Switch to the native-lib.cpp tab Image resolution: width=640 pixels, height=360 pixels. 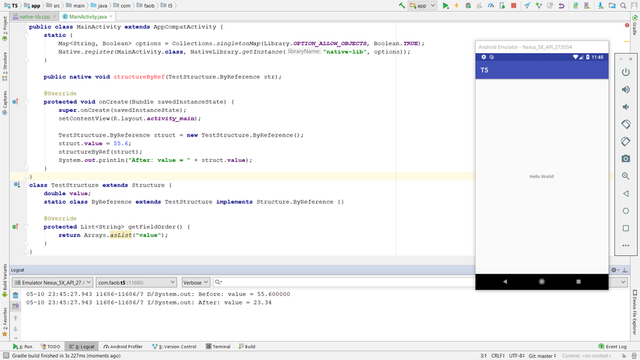coord(34,17)
